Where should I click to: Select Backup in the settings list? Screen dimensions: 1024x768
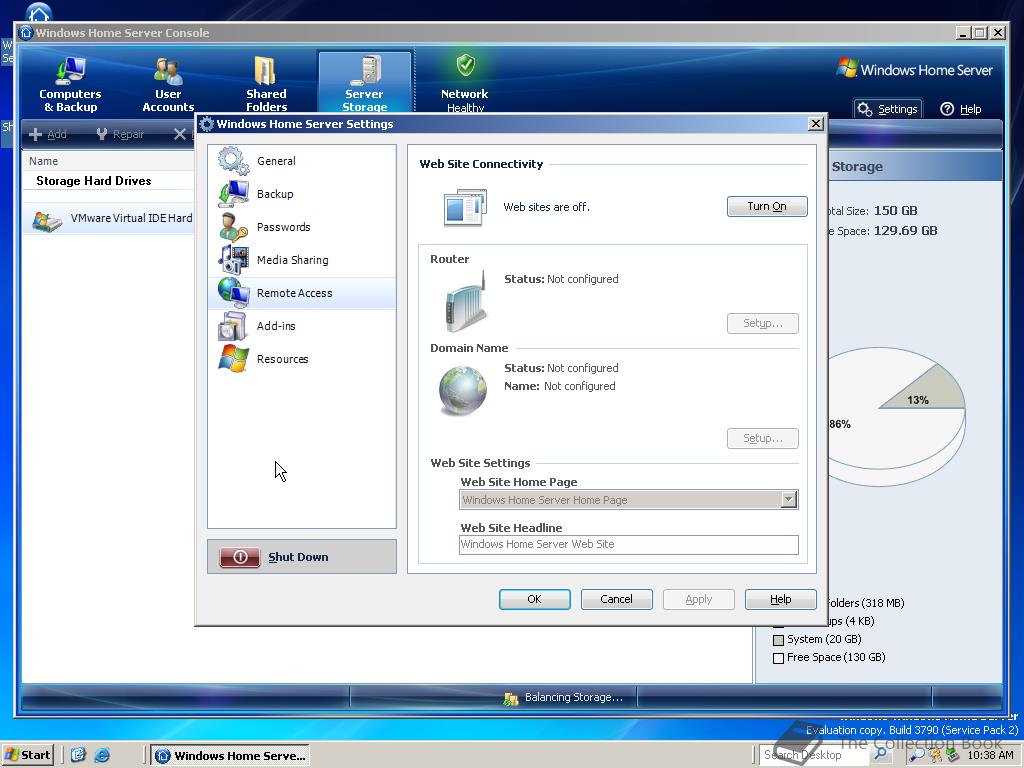point(302,194)
